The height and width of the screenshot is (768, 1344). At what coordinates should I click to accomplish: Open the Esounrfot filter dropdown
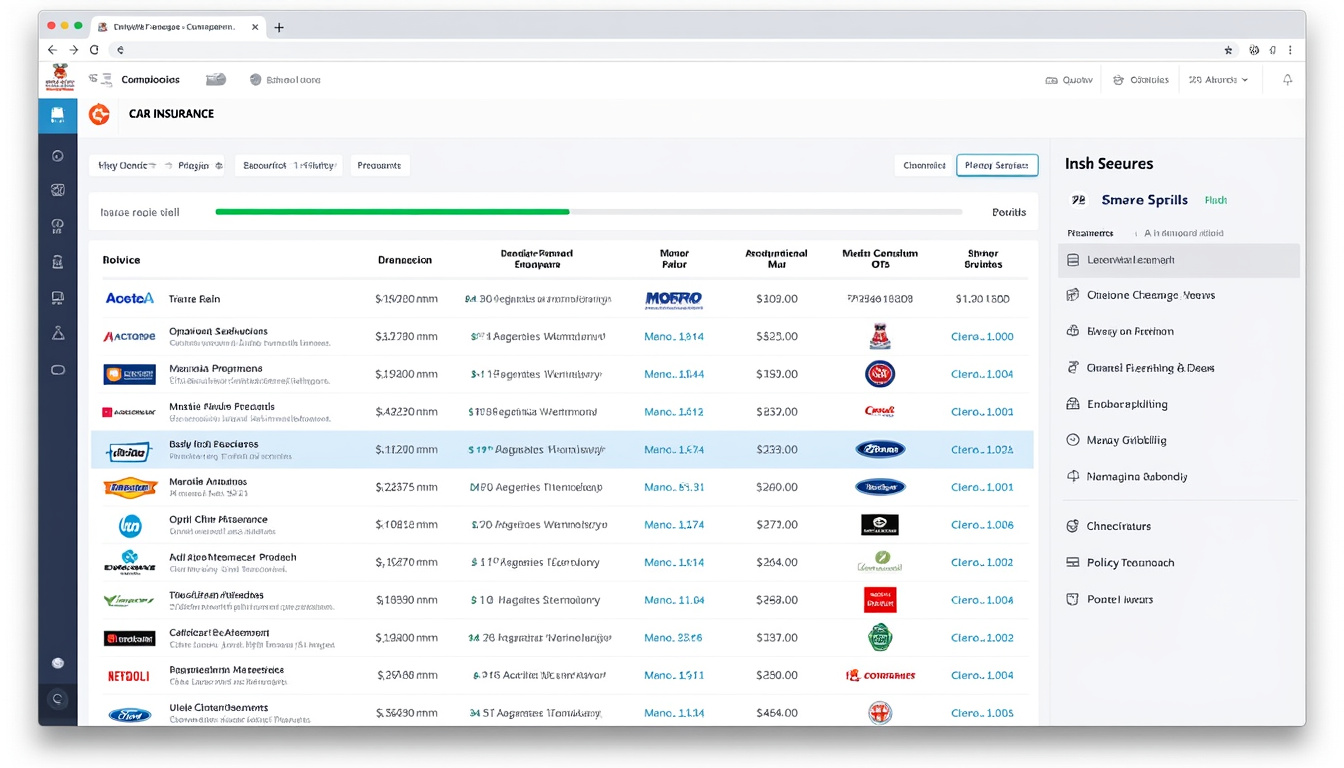[289, 166]
